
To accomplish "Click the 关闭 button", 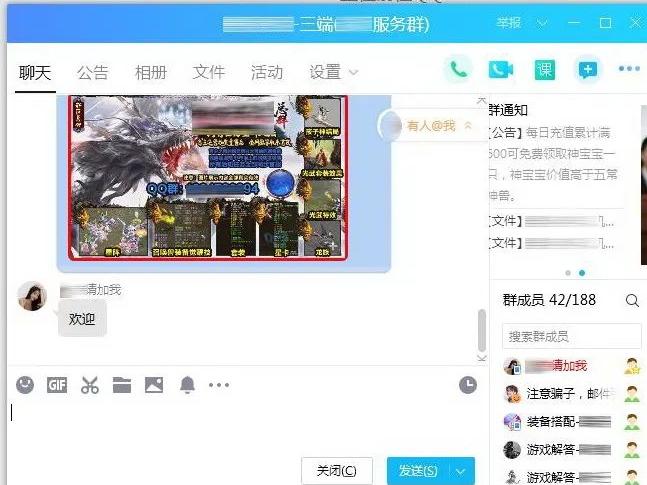I will click(336, 471).
